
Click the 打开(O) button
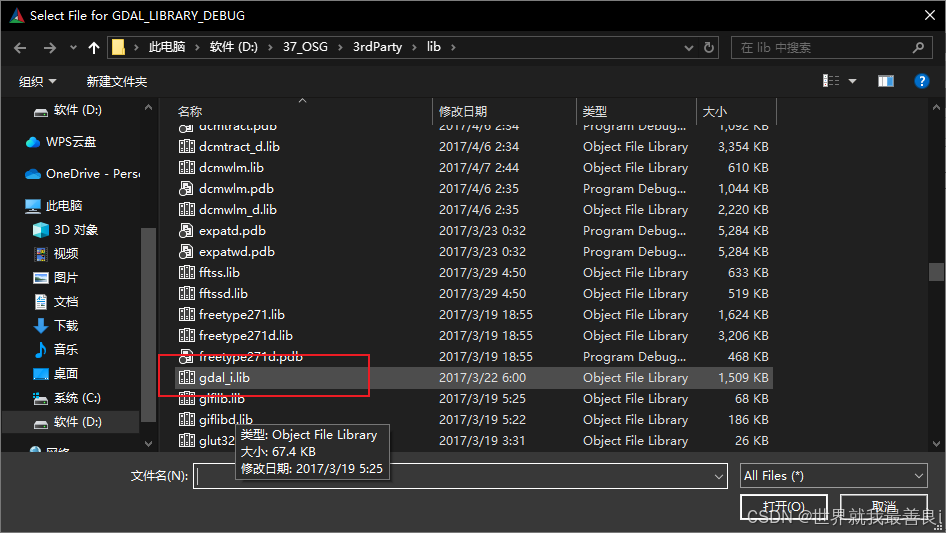tap(784, 506)
